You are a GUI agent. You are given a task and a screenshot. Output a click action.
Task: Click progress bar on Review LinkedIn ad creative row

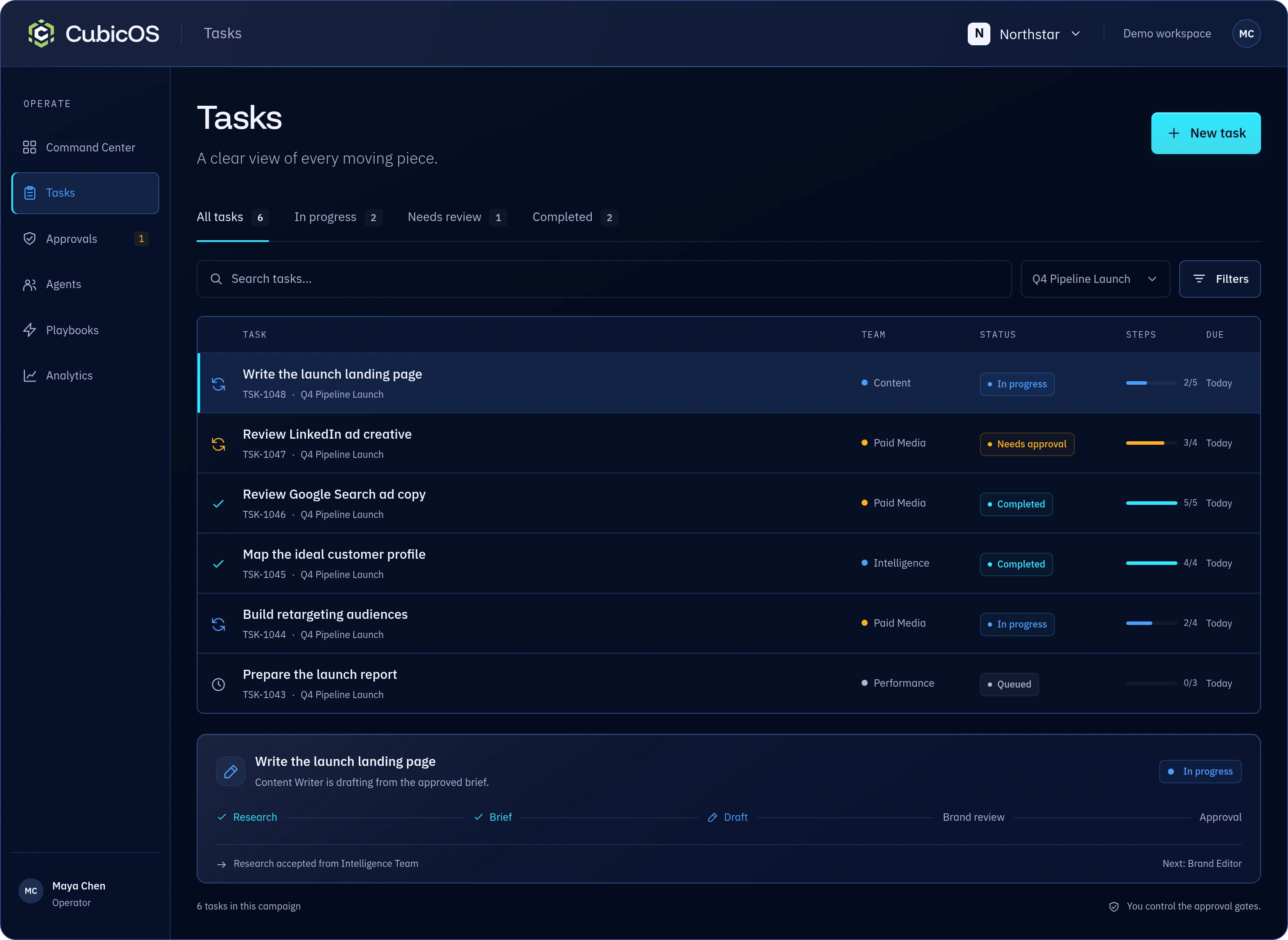tap(1151, 443)
